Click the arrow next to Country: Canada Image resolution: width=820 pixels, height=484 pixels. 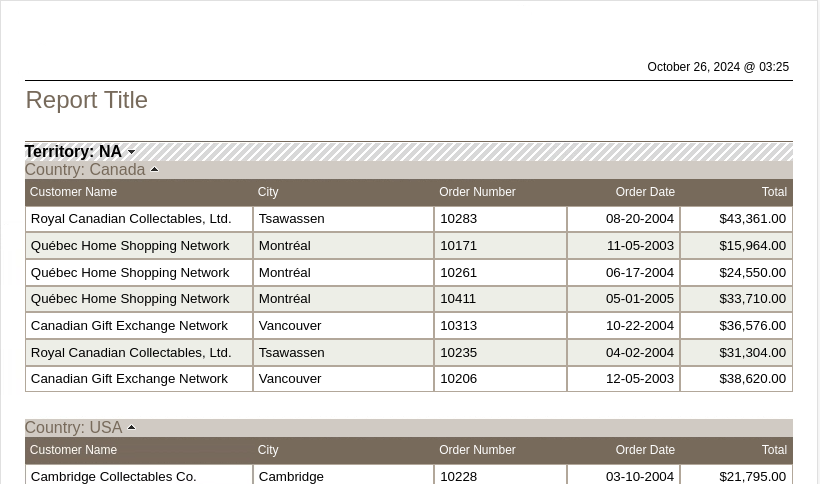pyautogui.click(x=154, y=170)
